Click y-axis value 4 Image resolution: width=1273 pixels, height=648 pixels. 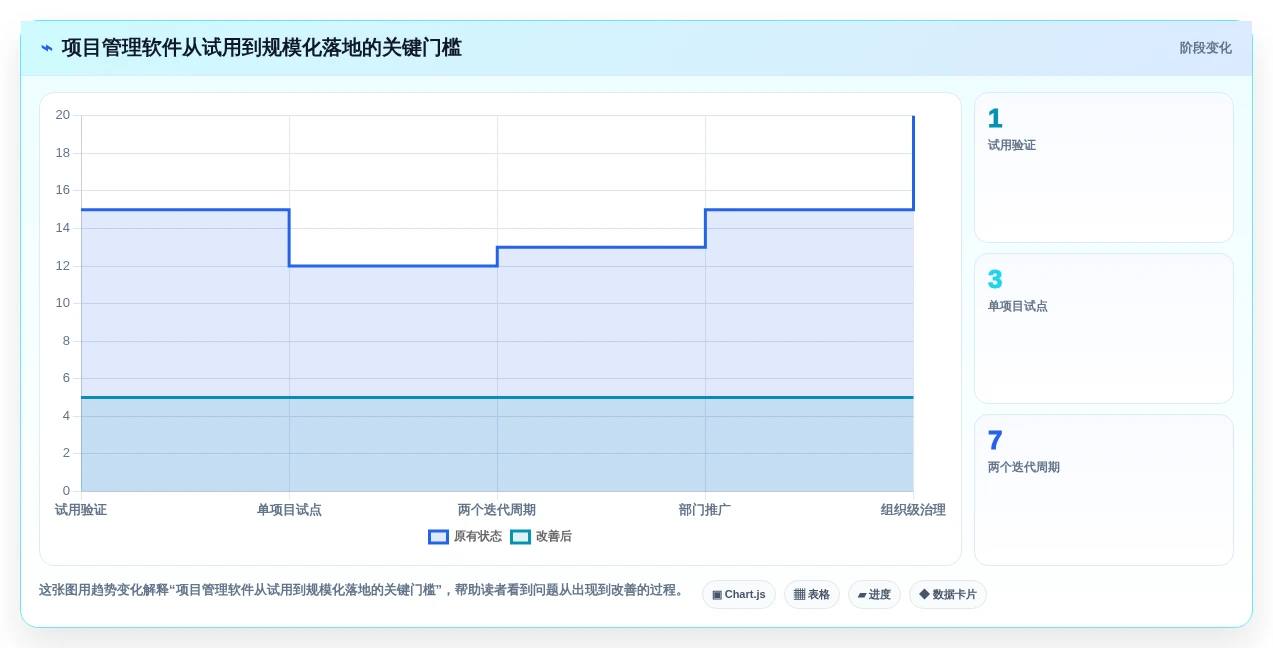(x=67, y=416)
